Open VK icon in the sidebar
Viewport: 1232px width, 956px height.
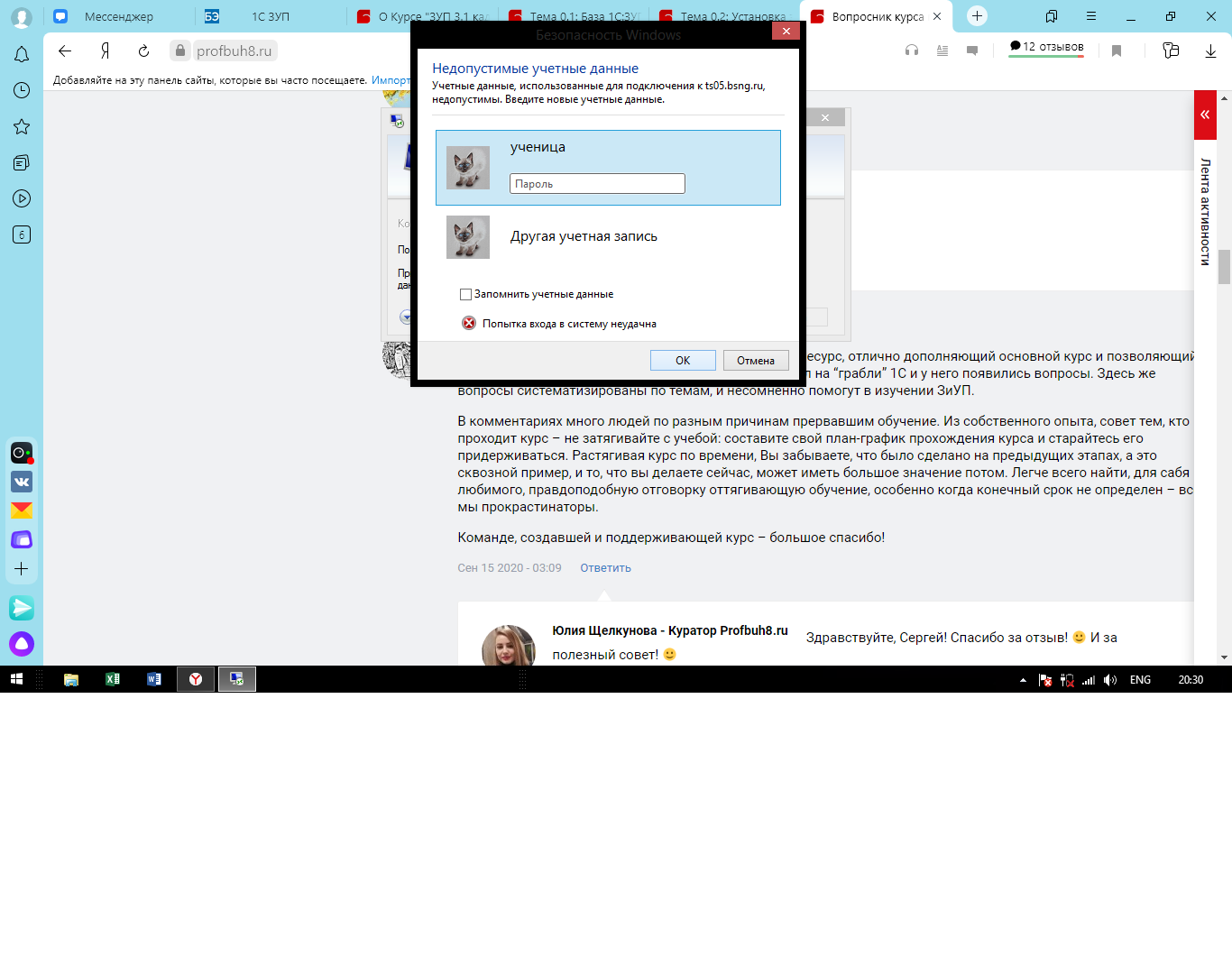click(22, 482)
